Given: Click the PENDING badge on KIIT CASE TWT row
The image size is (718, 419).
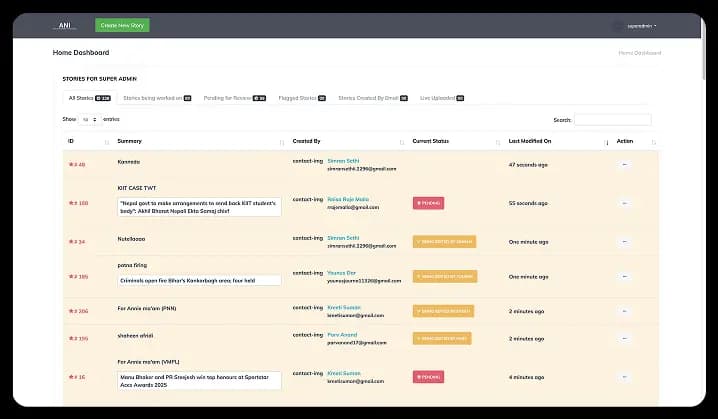Looking at the screenshot, I should pyautogui.click(x=428, y=203).
